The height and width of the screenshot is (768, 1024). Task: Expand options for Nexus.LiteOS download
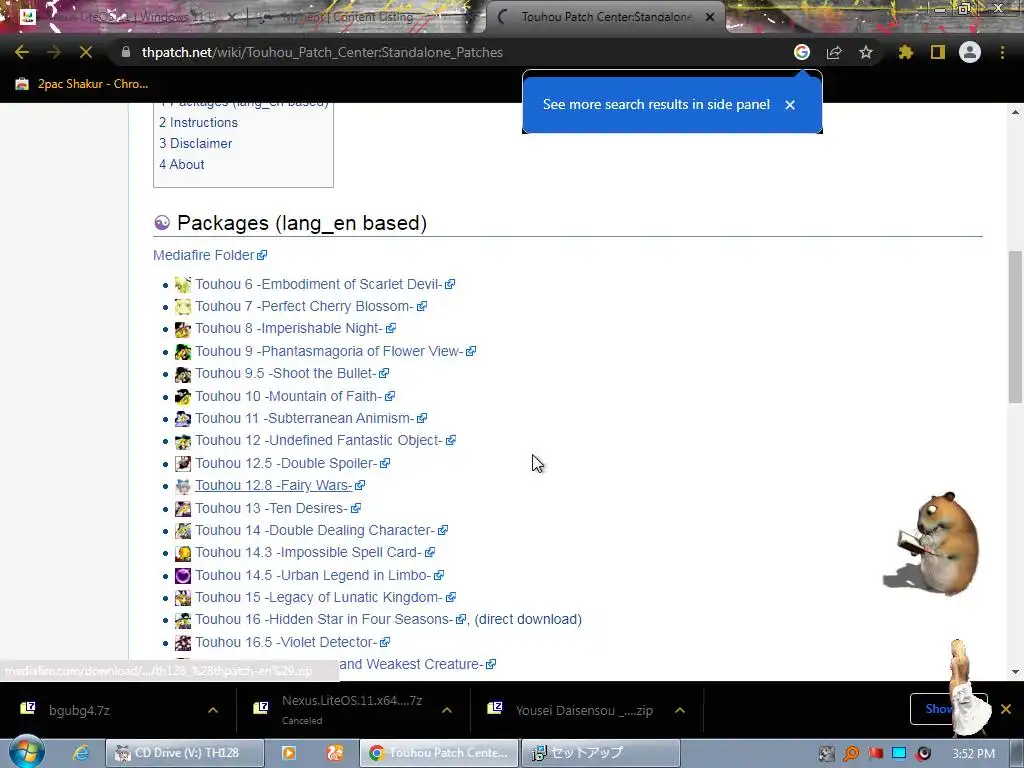447,710
